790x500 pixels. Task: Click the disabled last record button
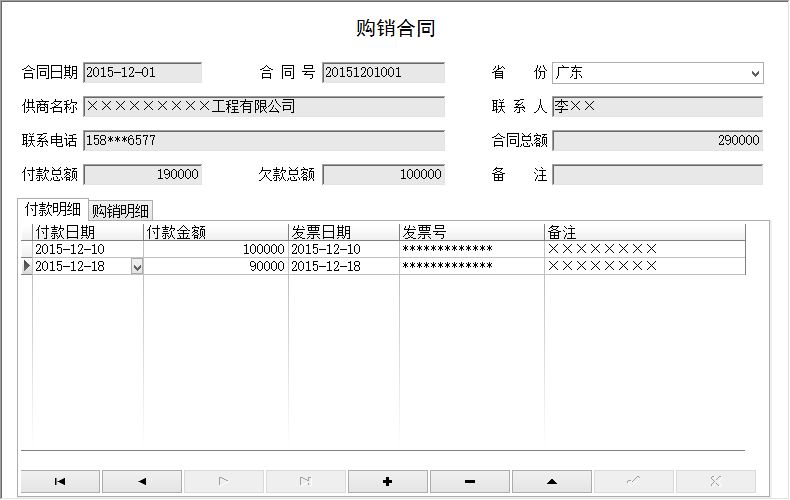point(306,482)
